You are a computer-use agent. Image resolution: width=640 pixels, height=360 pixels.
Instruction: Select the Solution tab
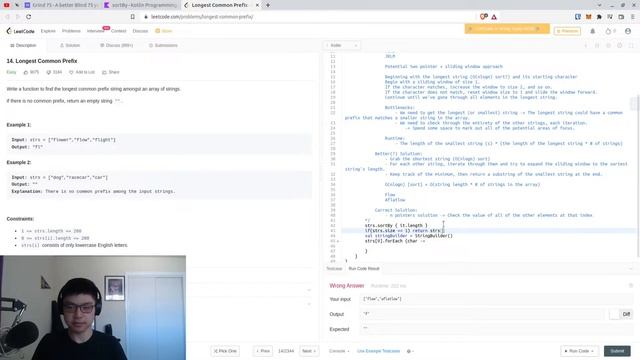pyautogui.click(x=70, y=45)
